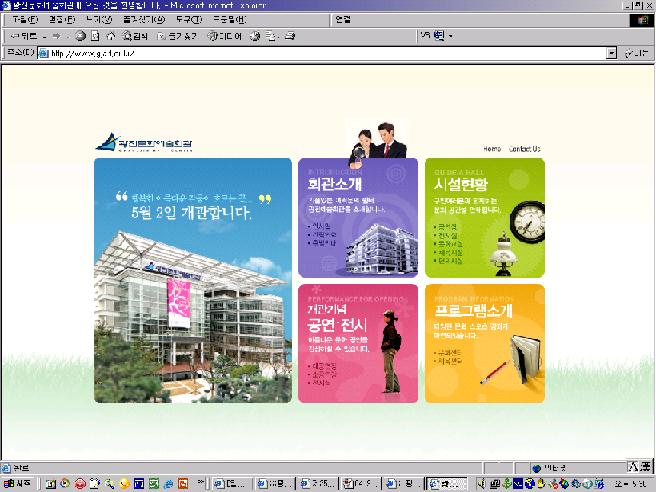Expand the Mail button dropdown arrow

[x=278, y=37]
